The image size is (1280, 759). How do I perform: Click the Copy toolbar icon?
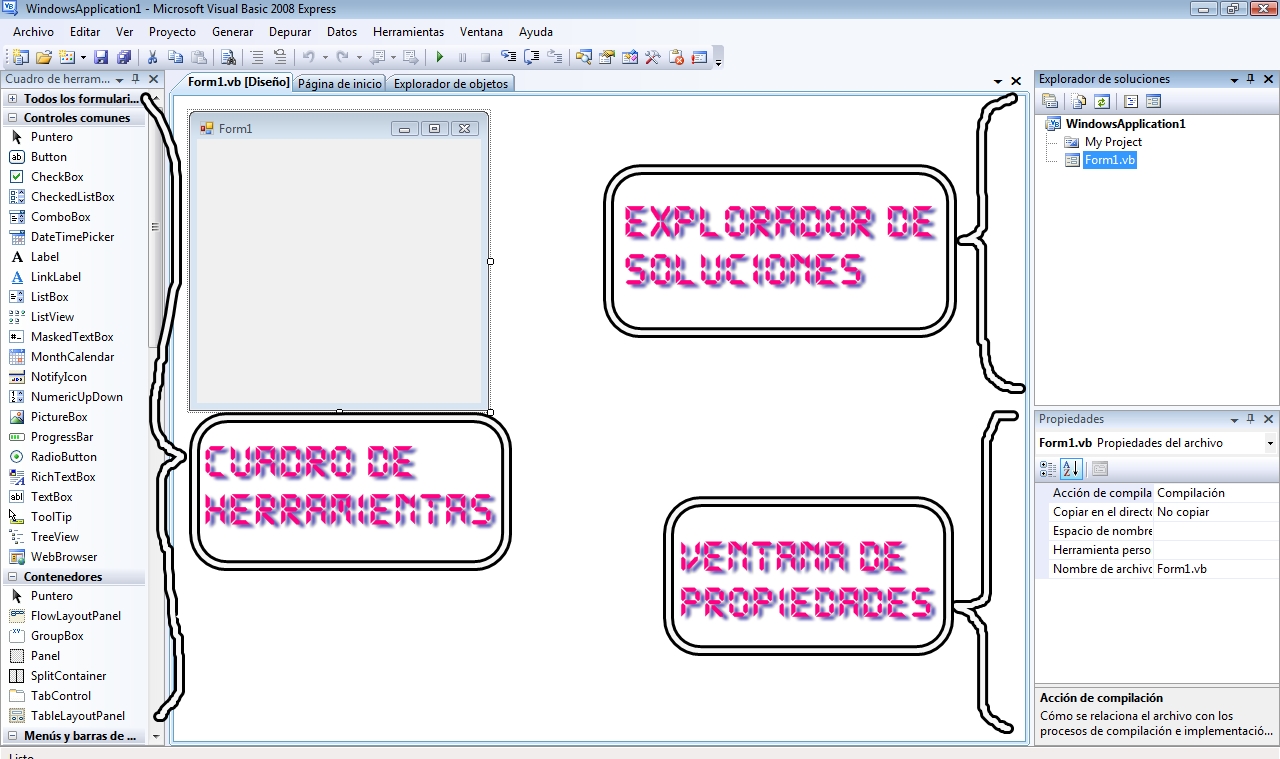[176, 57]
